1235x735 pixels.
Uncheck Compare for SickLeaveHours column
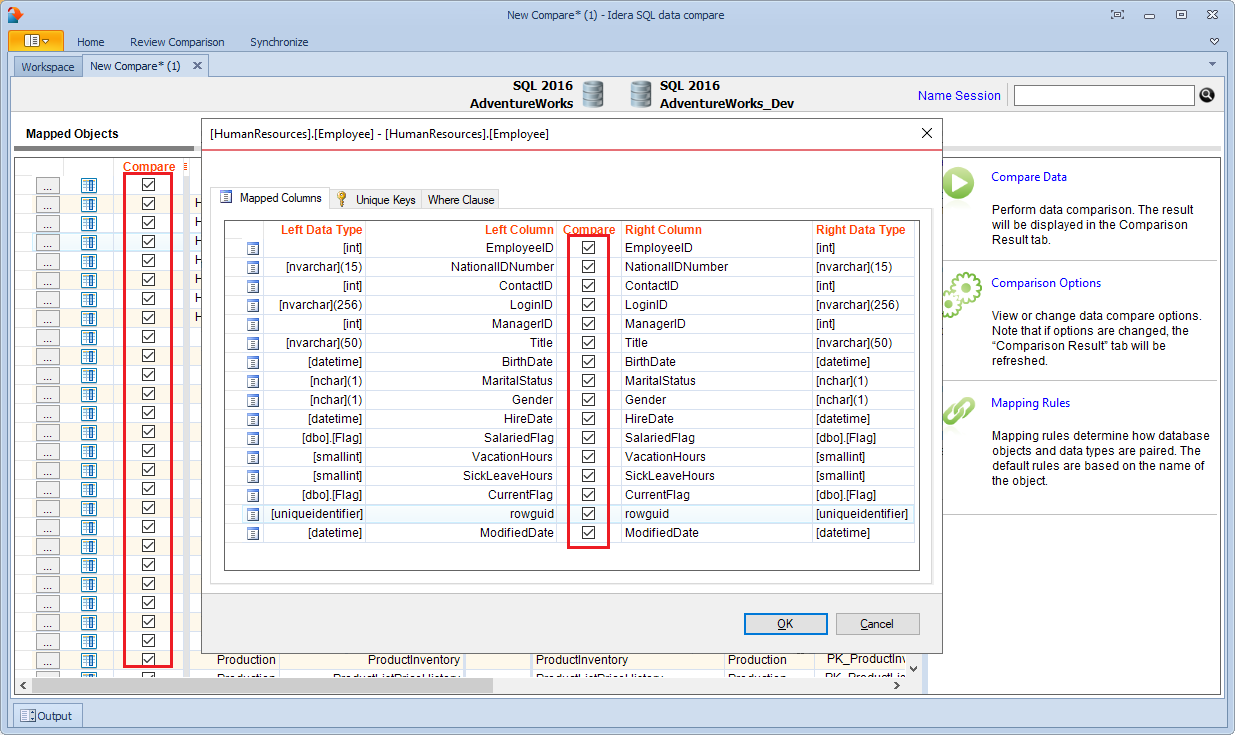(588, 475)
